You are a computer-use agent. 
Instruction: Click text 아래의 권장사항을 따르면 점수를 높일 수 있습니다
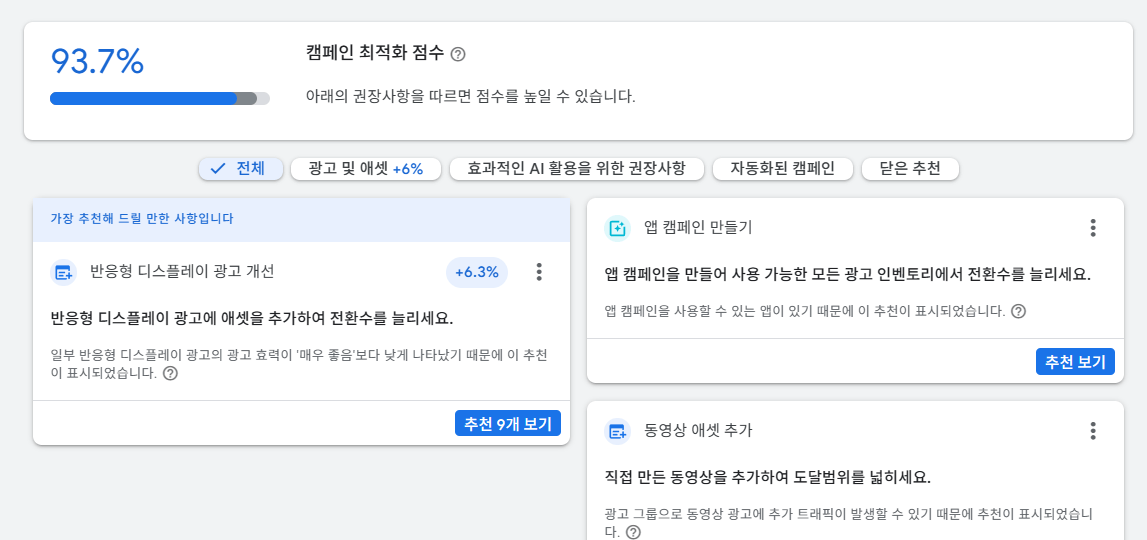[470, 97]
